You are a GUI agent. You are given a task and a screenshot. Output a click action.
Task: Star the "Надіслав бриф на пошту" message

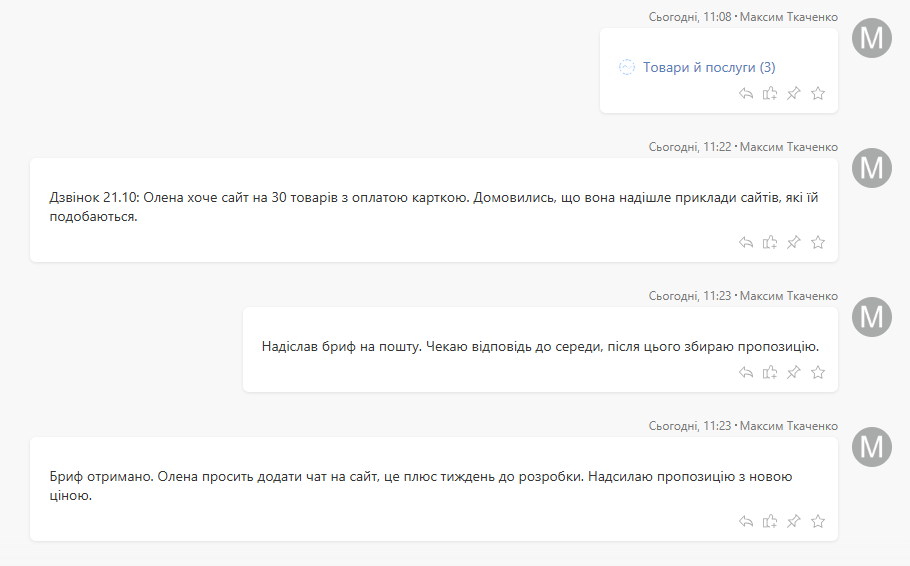(818, 373)
